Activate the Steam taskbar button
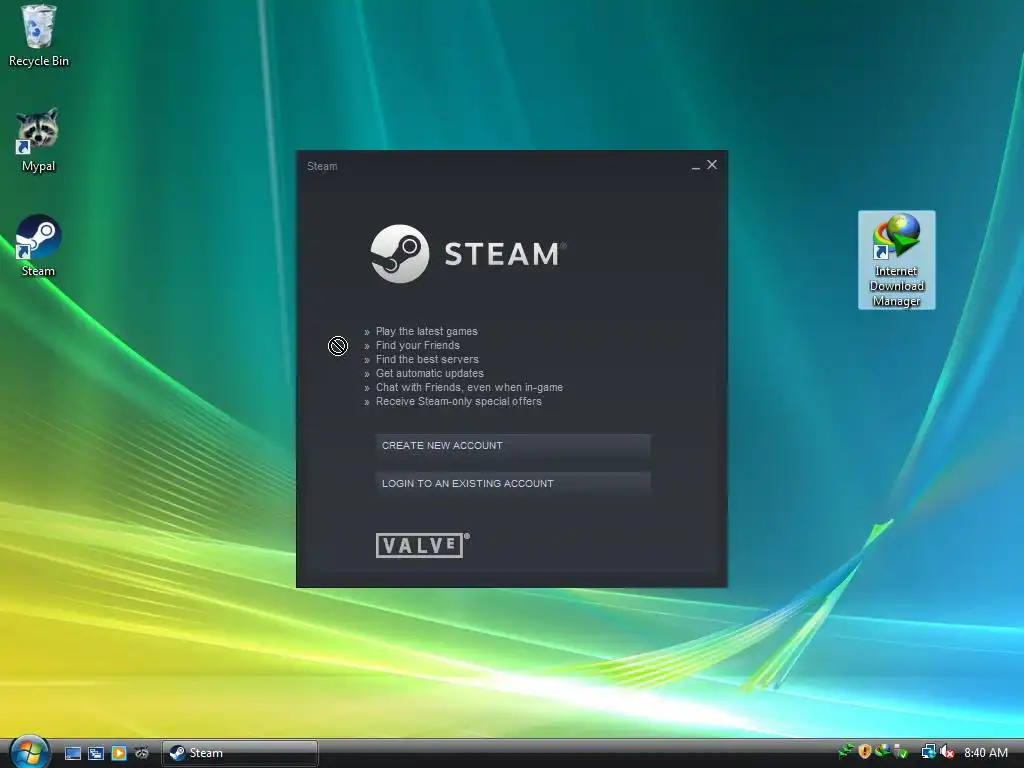The height and width of the screenshot is (768, 1024). point(240,753)
